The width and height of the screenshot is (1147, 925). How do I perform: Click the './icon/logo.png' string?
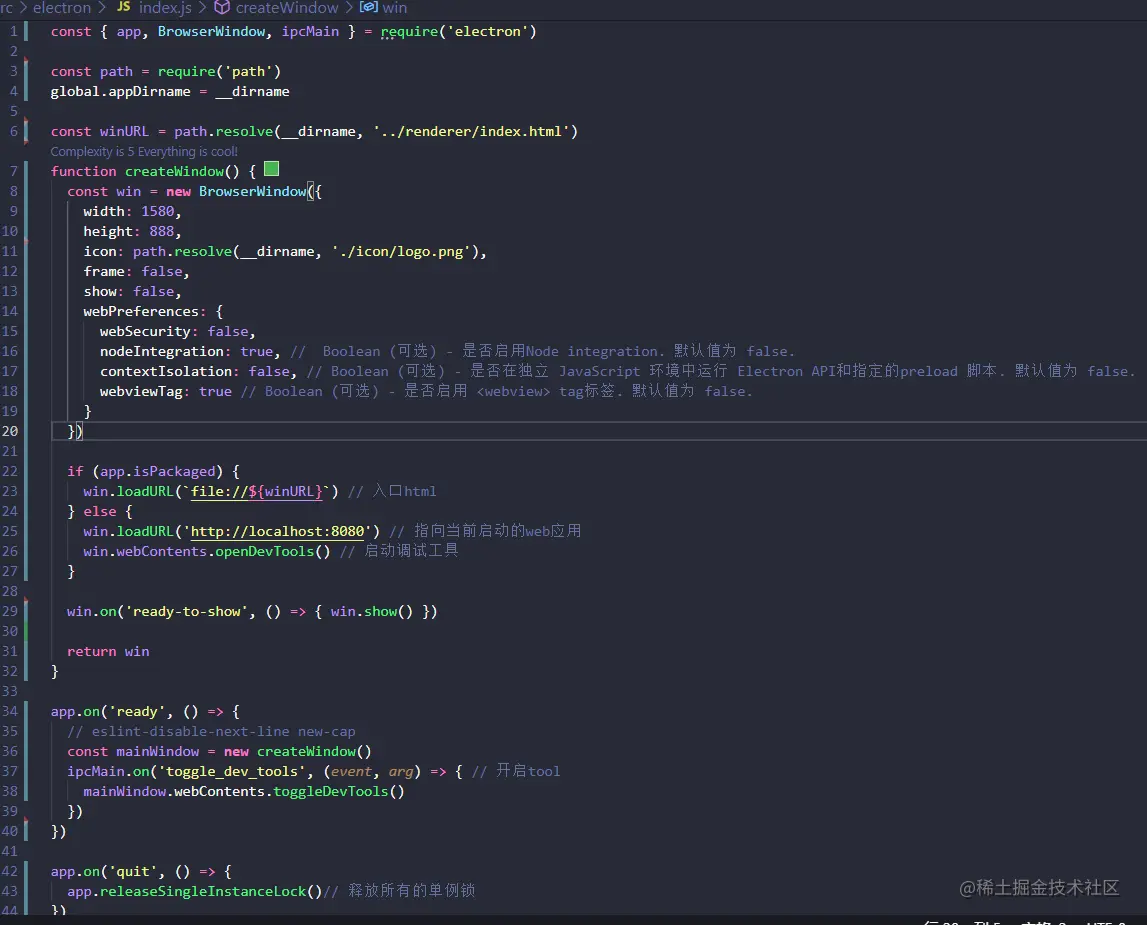tap(402, 252)
